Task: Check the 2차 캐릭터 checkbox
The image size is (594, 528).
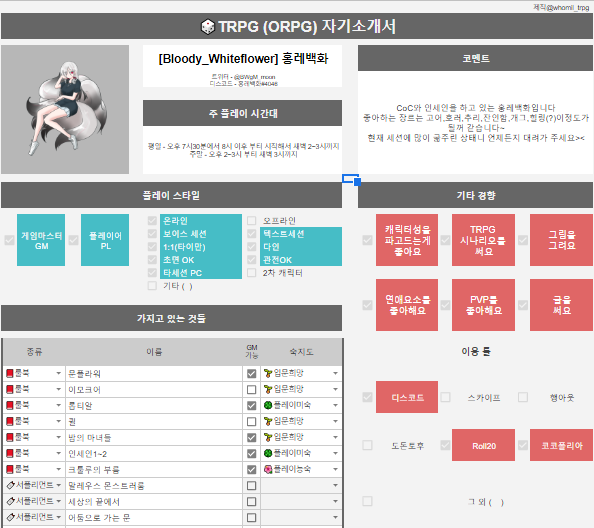Action: [x=252, y=273]
